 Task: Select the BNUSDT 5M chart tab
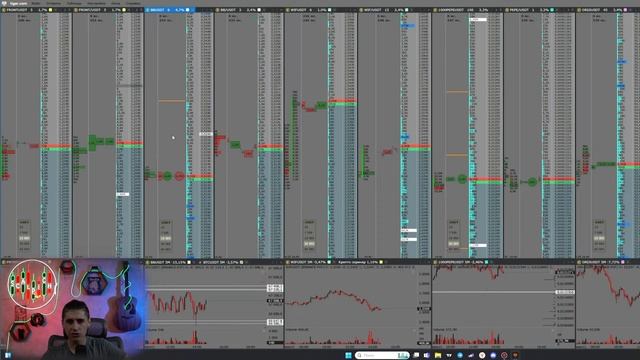point(169,262)
